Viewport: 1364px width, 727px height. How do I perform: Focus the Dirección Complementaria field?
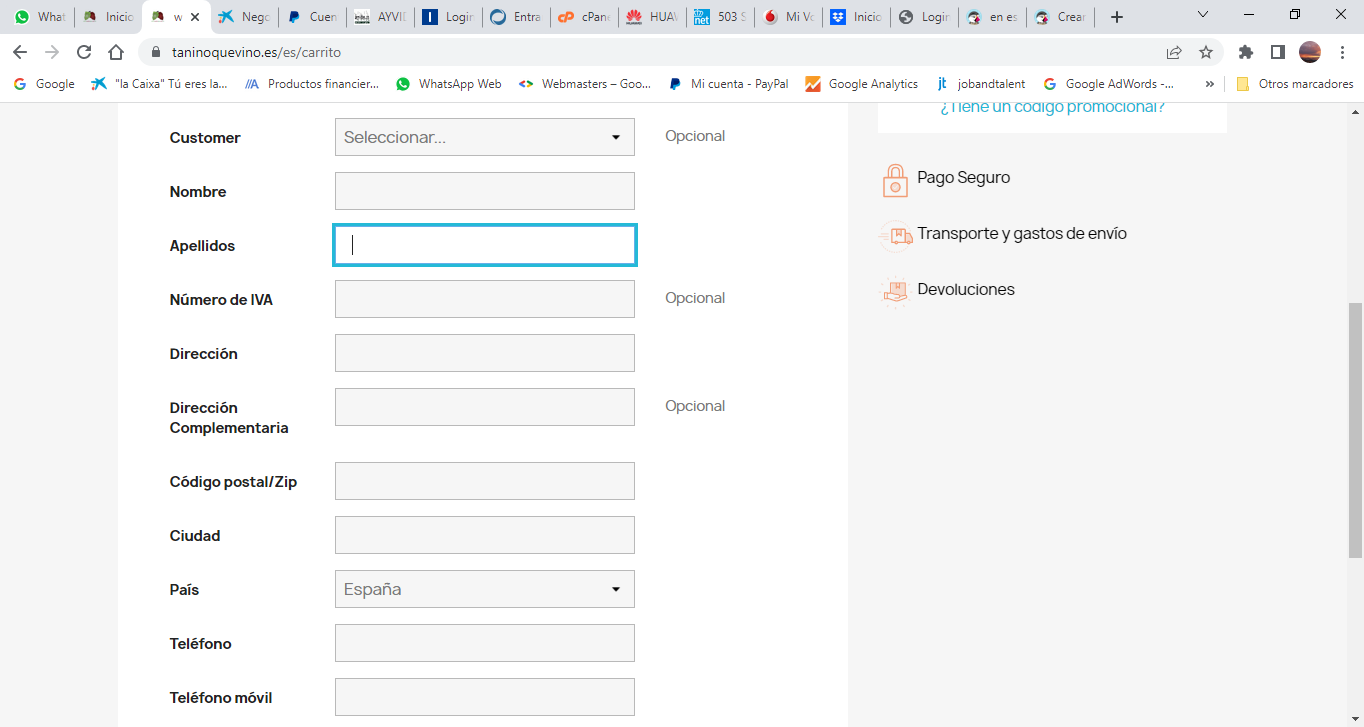(x=485, y=407)
